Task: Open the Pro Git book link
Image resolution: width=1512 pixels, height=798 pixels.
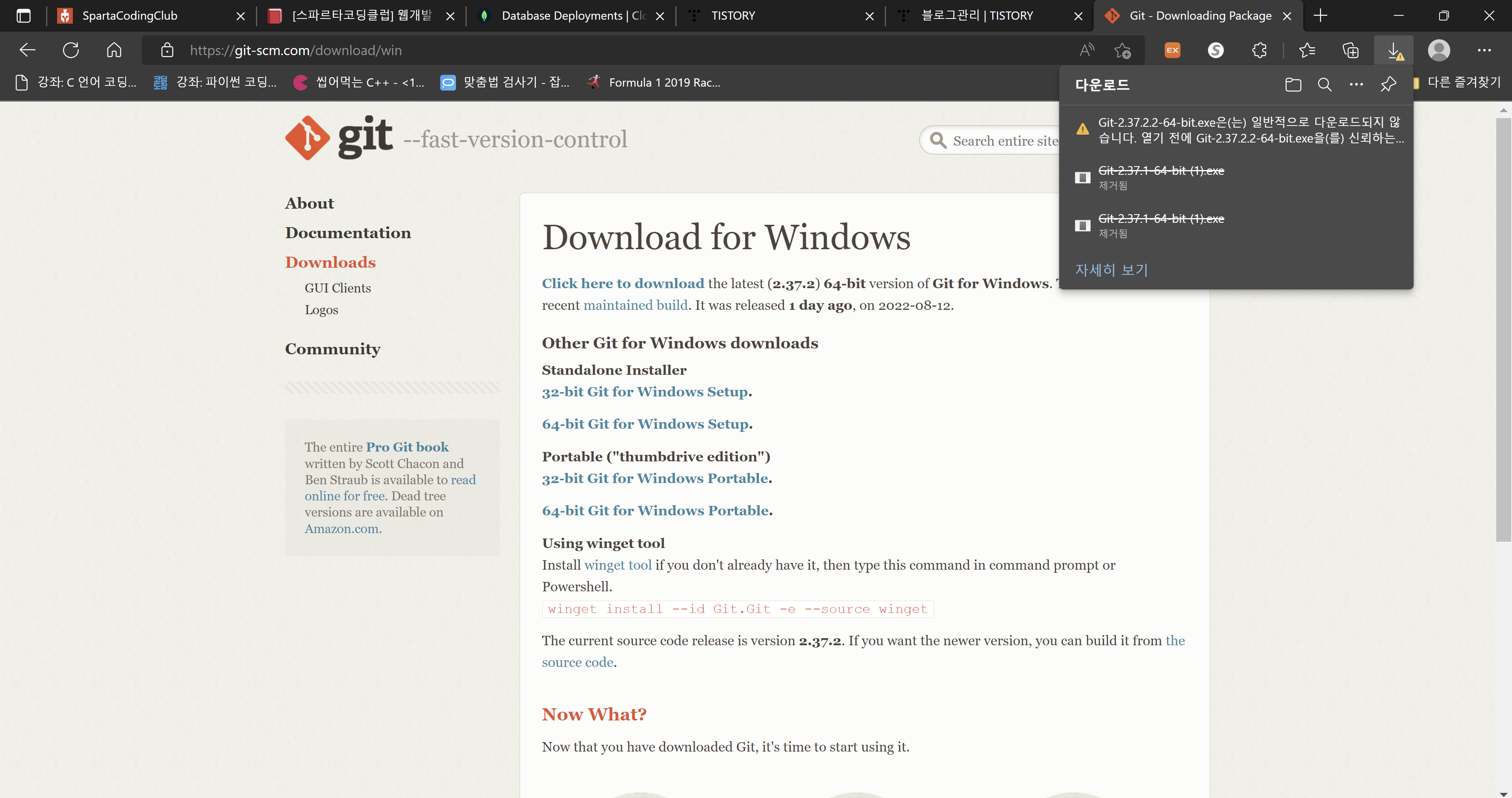Action: (x=407, y=447)
